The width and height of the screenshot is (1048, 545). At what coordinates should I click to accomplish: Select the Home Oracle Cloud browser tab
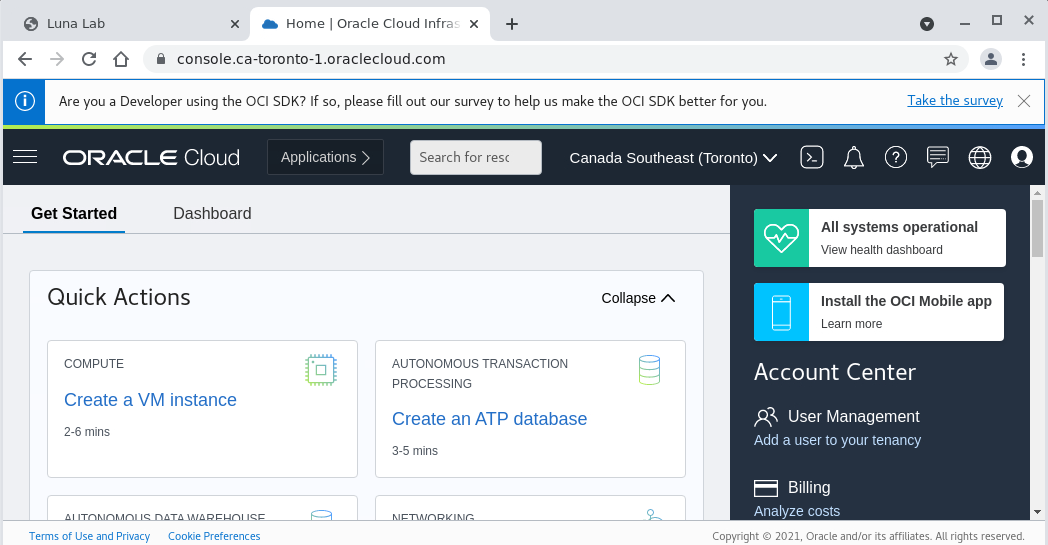pyautogui.click(x=370, y=24)
